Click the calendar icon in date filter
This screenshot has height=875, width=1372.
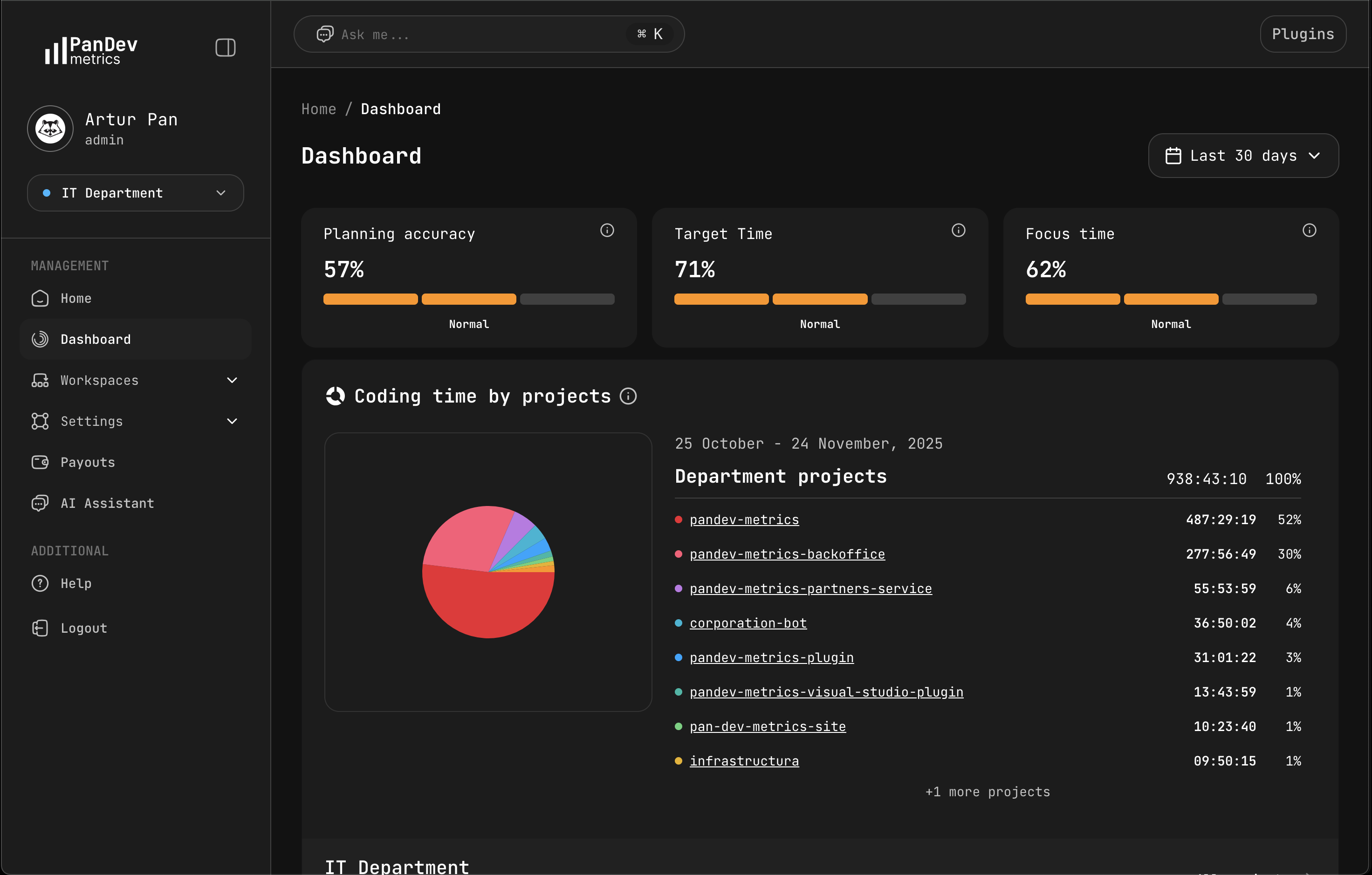click(x=1174, y=155)
